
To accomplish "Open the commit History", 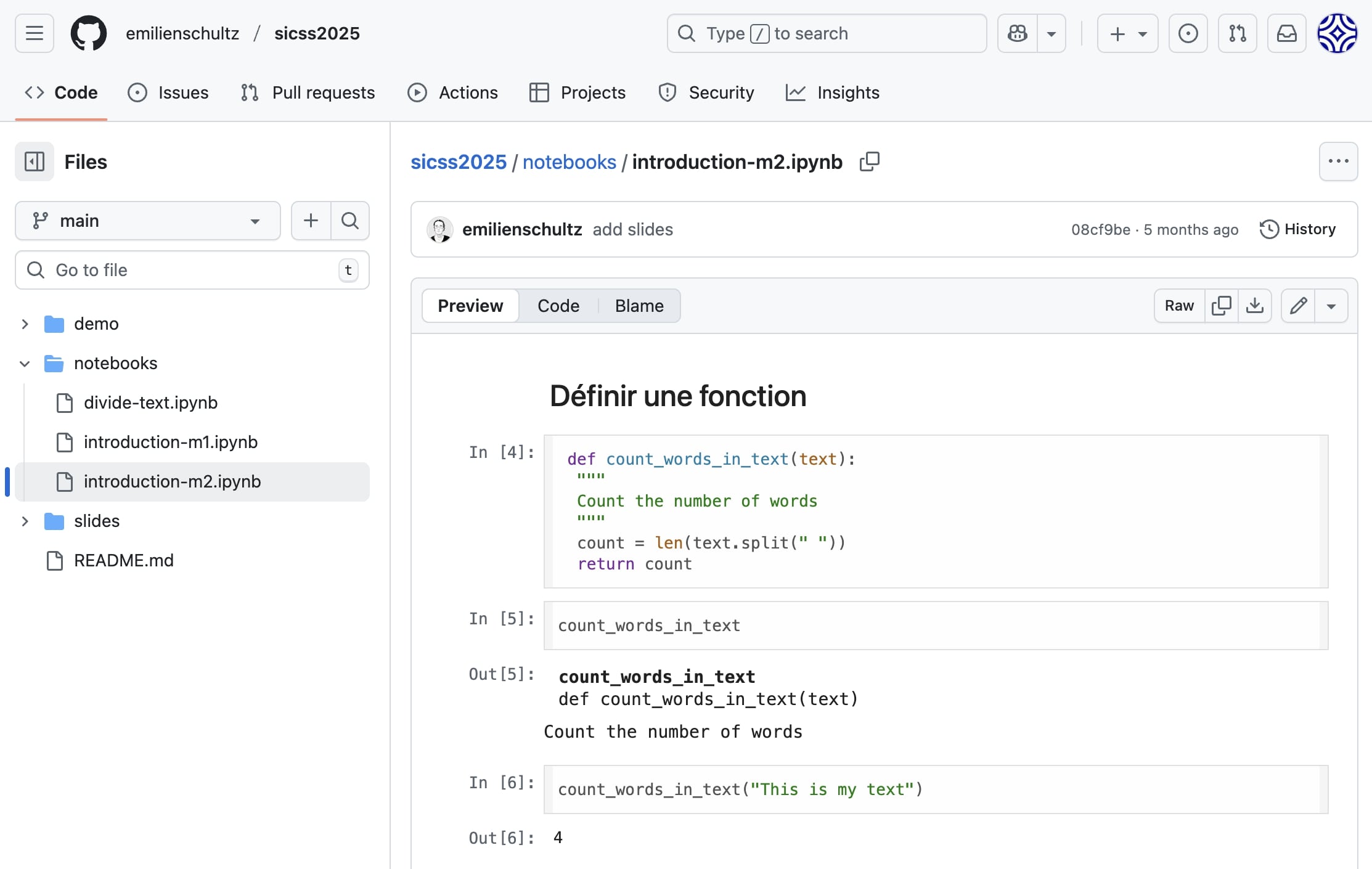I will (1298, 229).
